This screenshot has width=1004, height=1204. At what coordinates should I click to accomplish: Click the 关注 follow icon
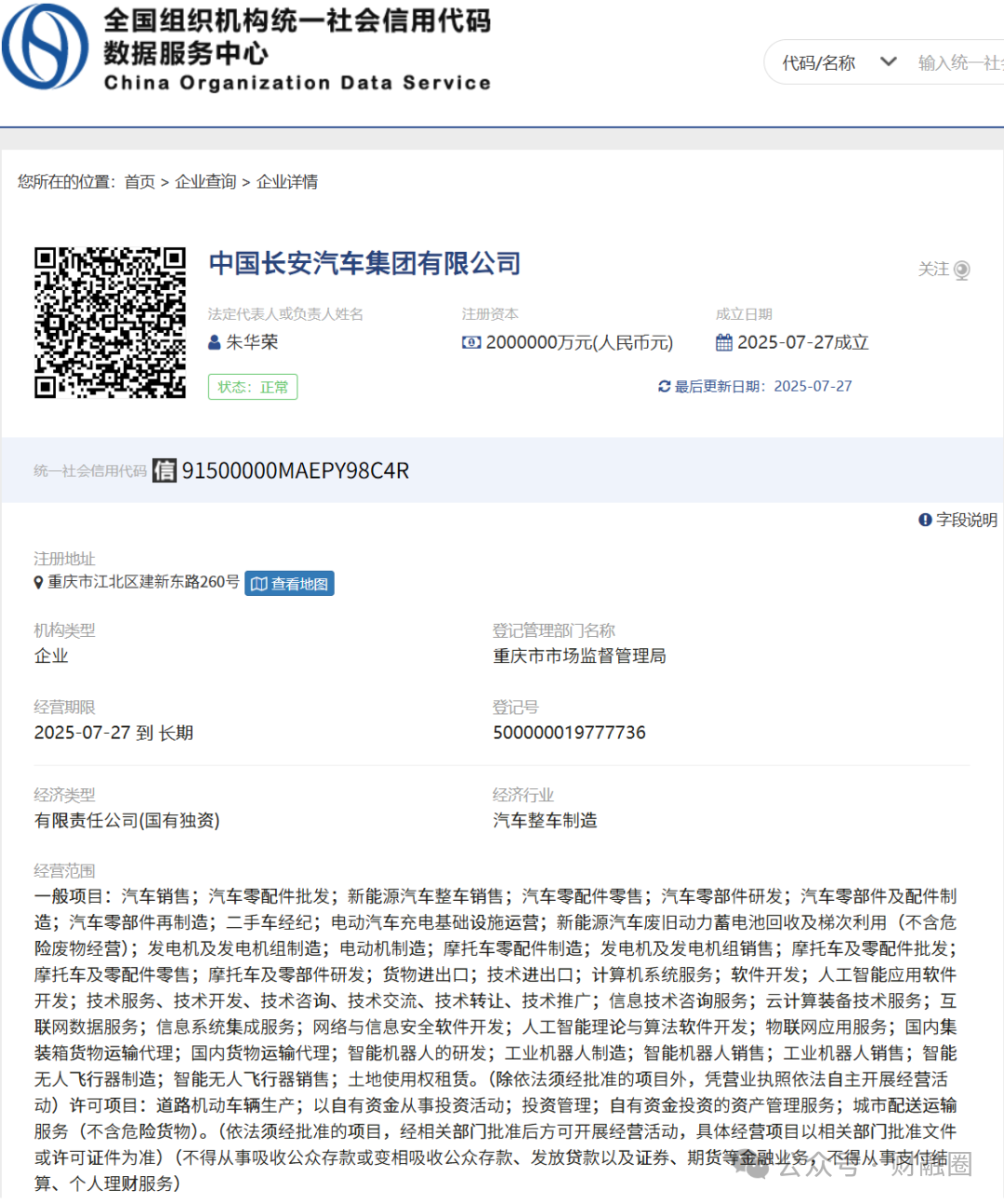pos(962,270)
